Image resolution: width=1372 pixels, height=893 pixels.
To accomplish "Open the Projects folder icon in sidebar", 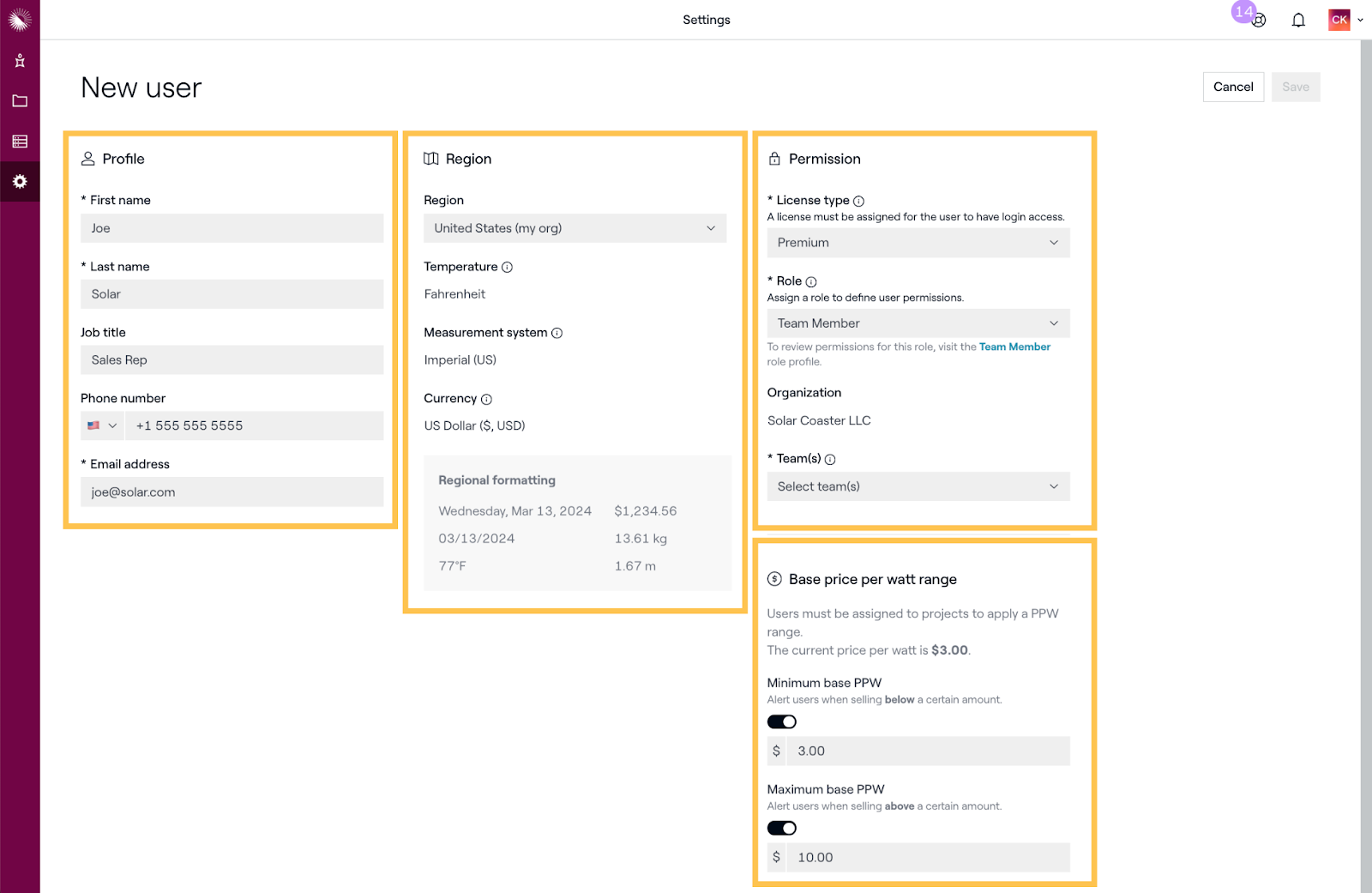I will click(20, 100).
